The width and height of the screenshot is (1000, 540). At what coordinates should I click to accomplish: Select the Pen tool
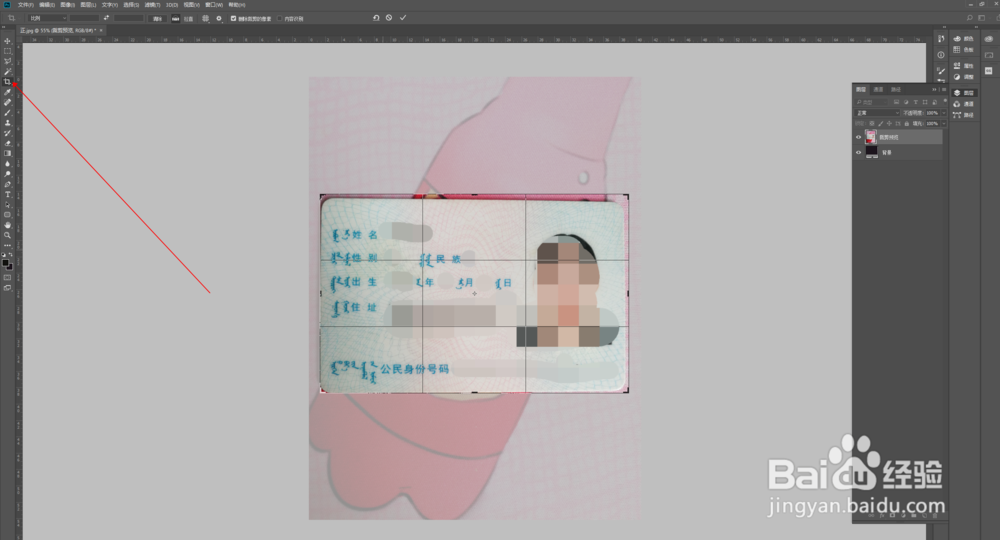point(8,184)
